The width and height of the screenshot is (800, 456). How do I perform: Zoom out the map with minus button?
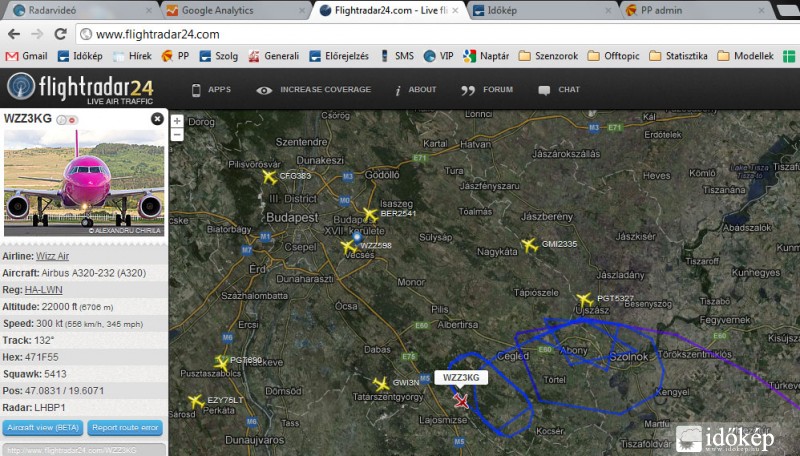[x=177, y=134]
